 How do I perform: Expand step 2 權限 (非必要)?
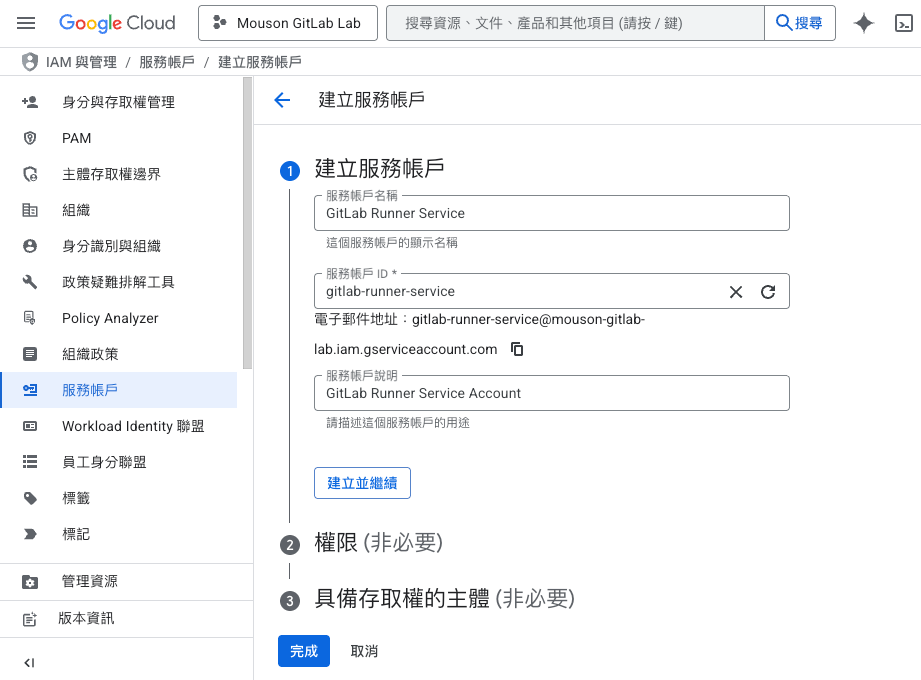[378, 543]
